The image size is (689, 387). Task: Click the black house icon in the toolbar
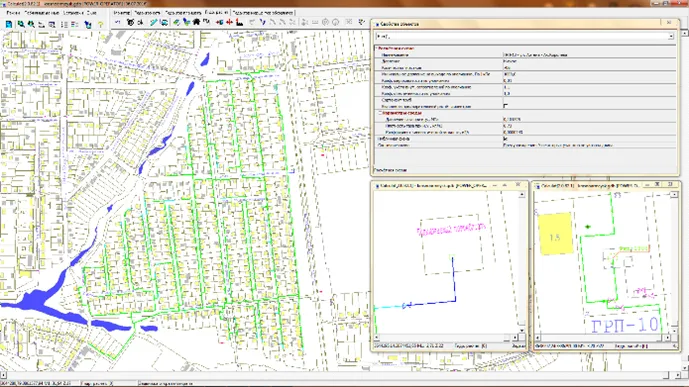click(196, 22)
